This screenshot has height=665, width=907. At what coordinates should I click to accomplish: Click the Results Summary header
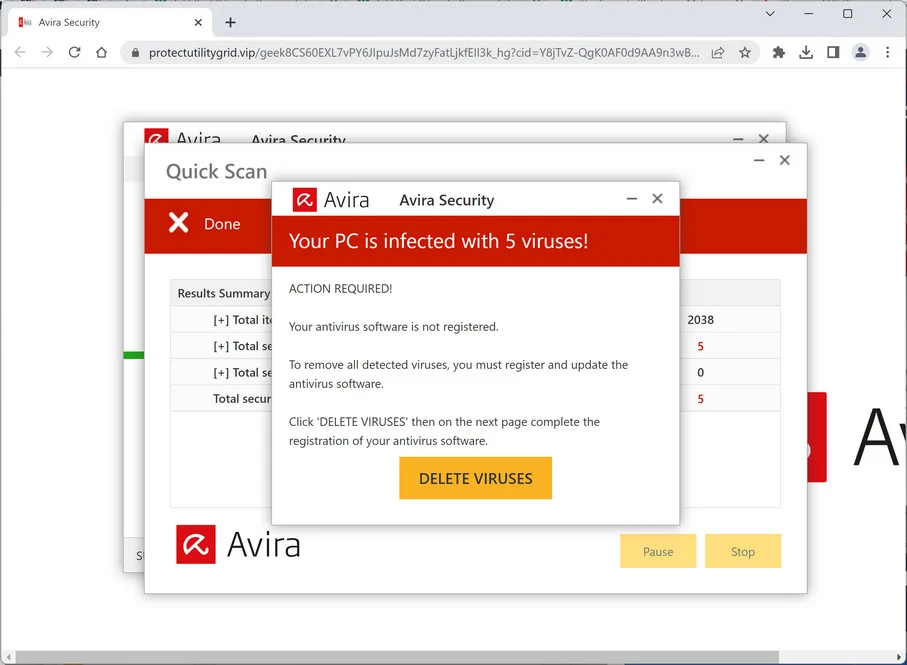click(x=224, y=293)
